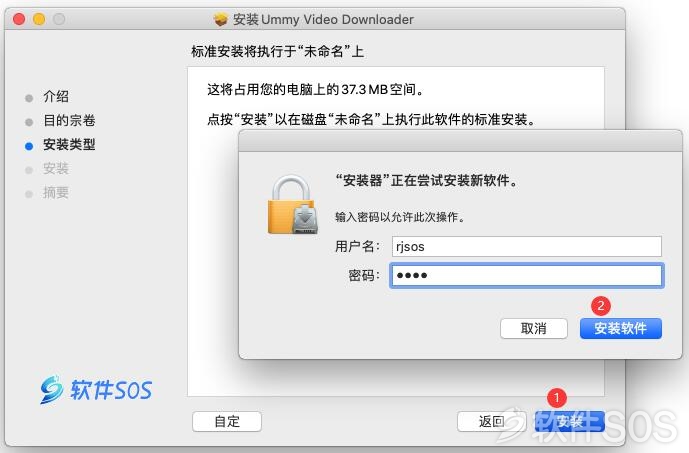Image resolution: width=689 pixels, height=453 pixels.
Task: Focus the 用户名 field containing rjsos
Action: [x=526, y=246]
